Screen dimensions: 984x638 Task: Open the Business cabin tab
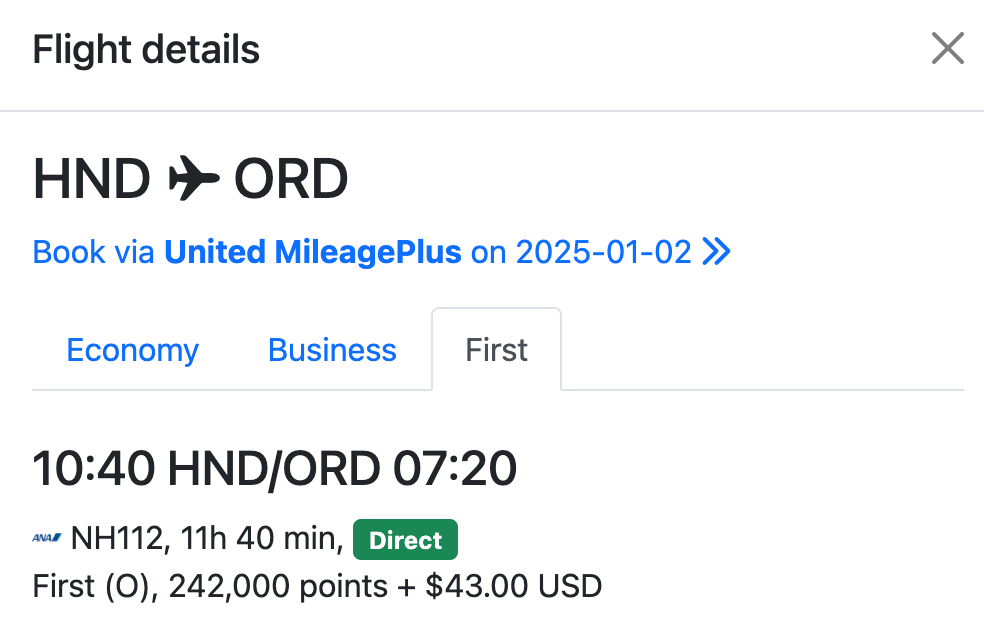332,350
